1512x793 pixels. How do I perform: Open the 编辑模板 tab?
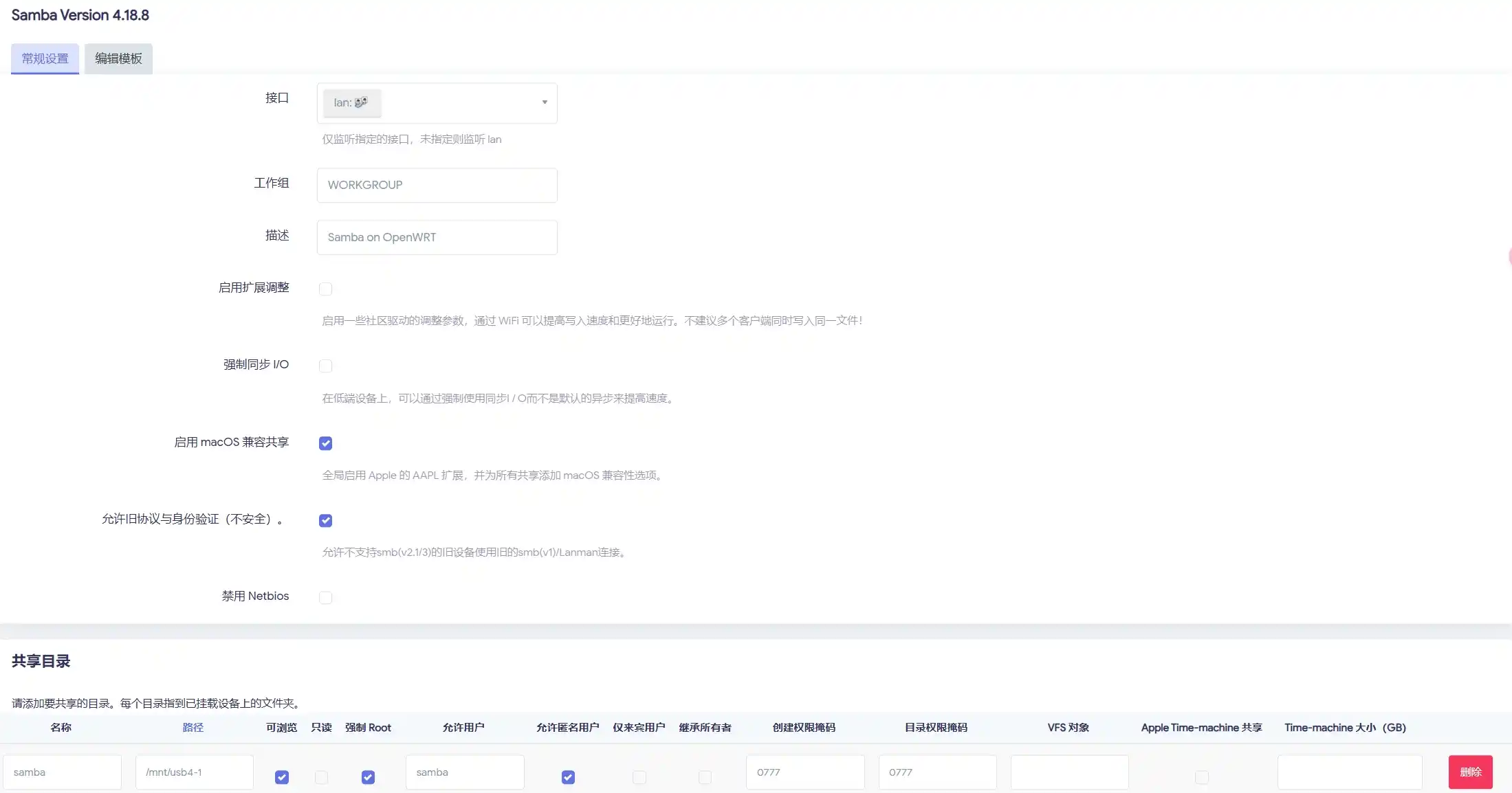118,58
